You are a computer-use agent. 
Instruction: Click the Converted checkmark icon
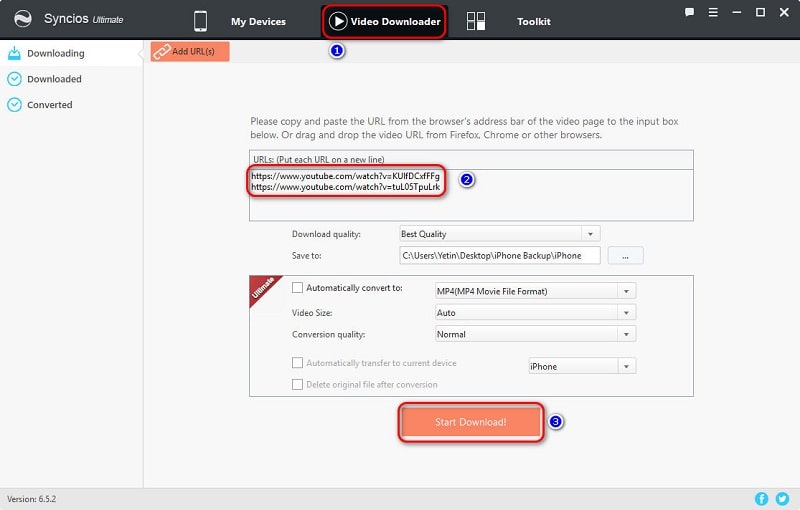click(x=14, y=105)
